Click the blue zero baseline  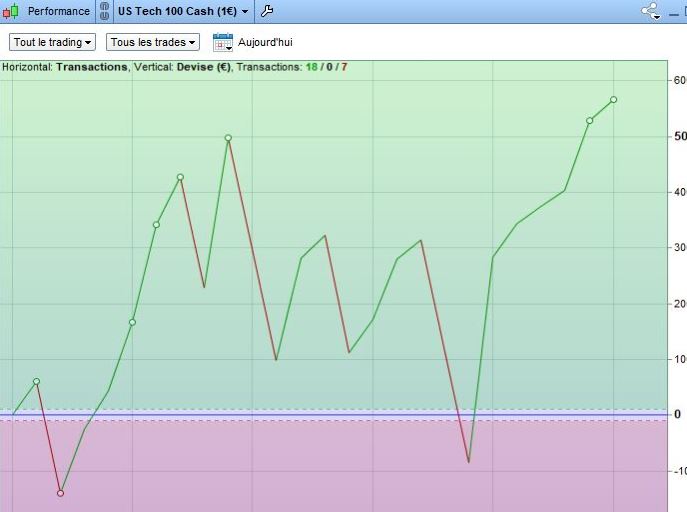[x=334, y=414]
